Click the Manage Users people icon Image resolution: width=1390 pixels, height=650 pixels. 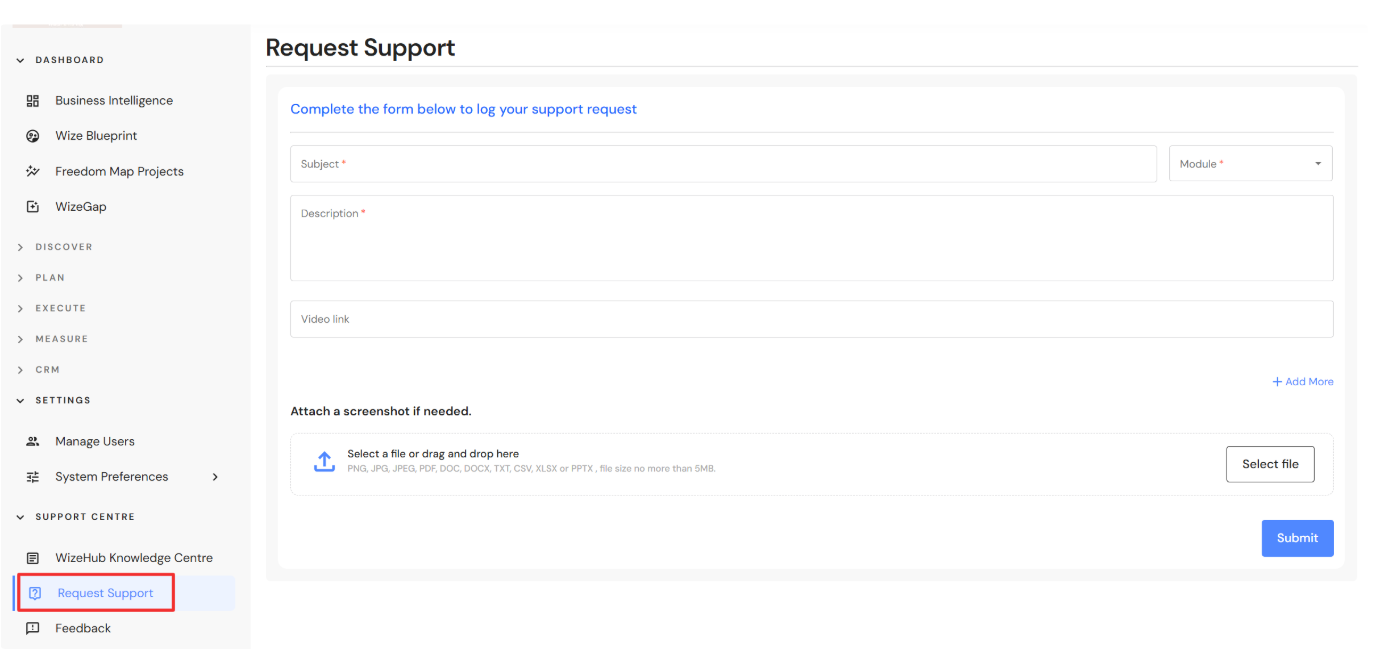coord(33,442)
